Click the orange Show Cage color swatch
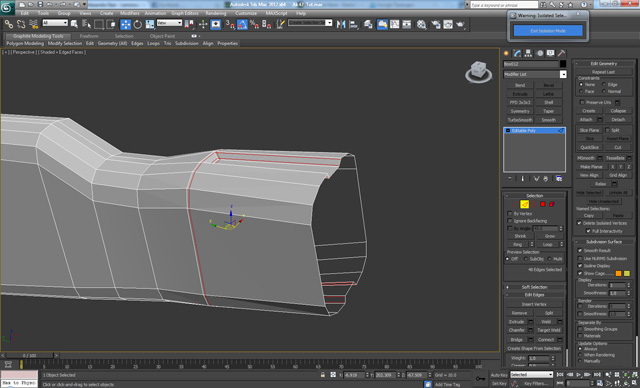The height and width of the screenshot is (388, 640). click(x=618, y=273)
